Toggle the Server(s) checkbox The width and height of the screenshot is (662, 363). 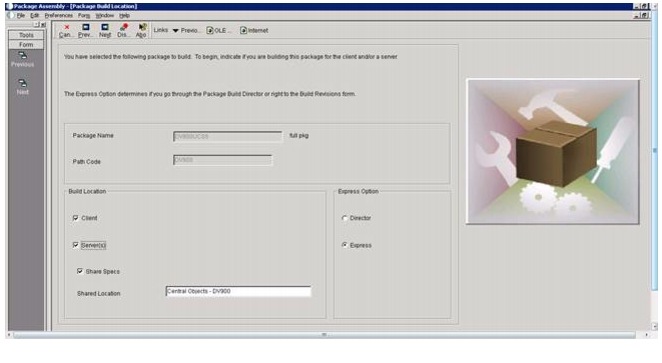coord(76,245)
